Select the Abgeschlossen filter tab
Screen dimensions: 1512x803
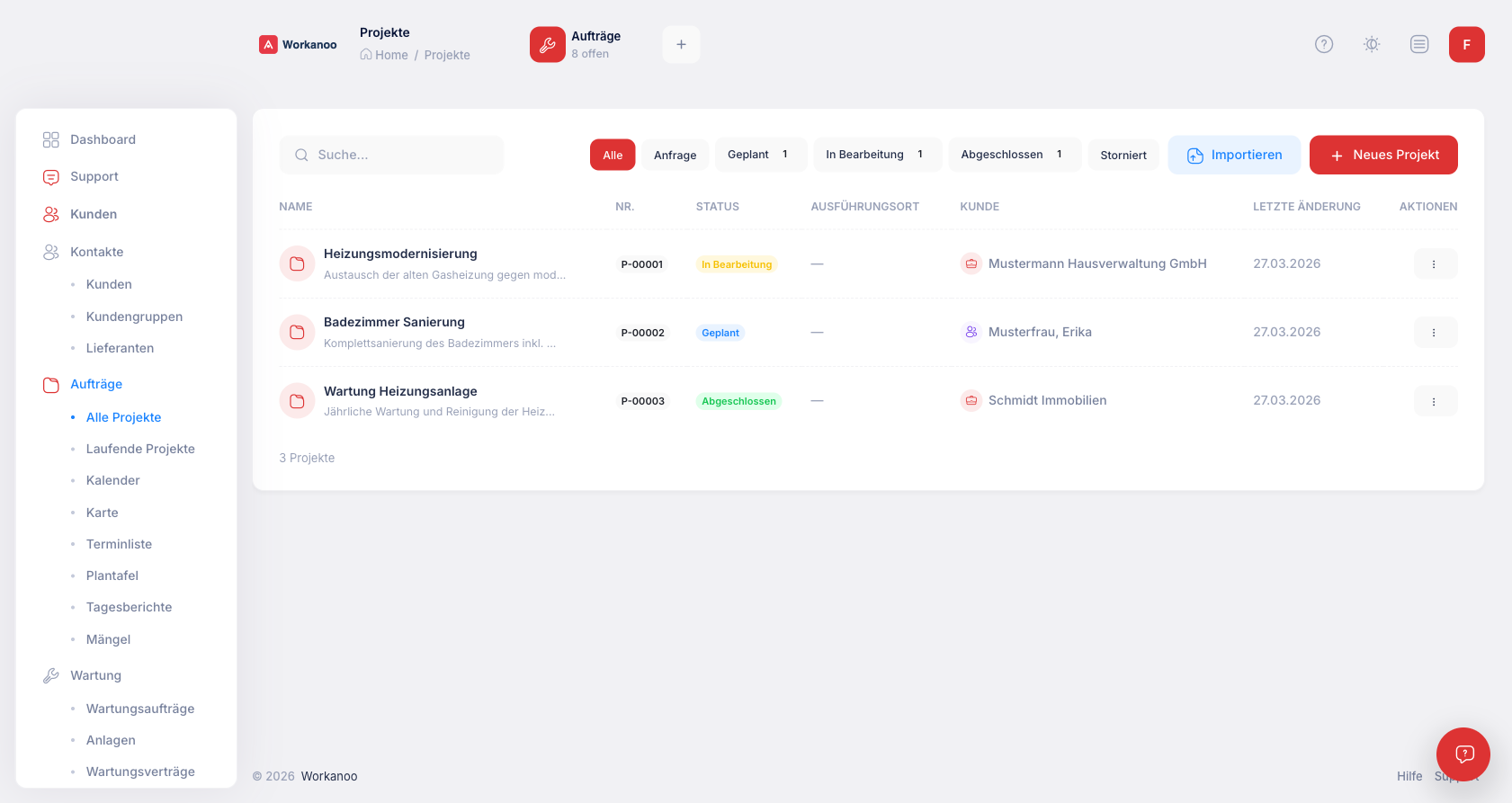pos(1014,155)
